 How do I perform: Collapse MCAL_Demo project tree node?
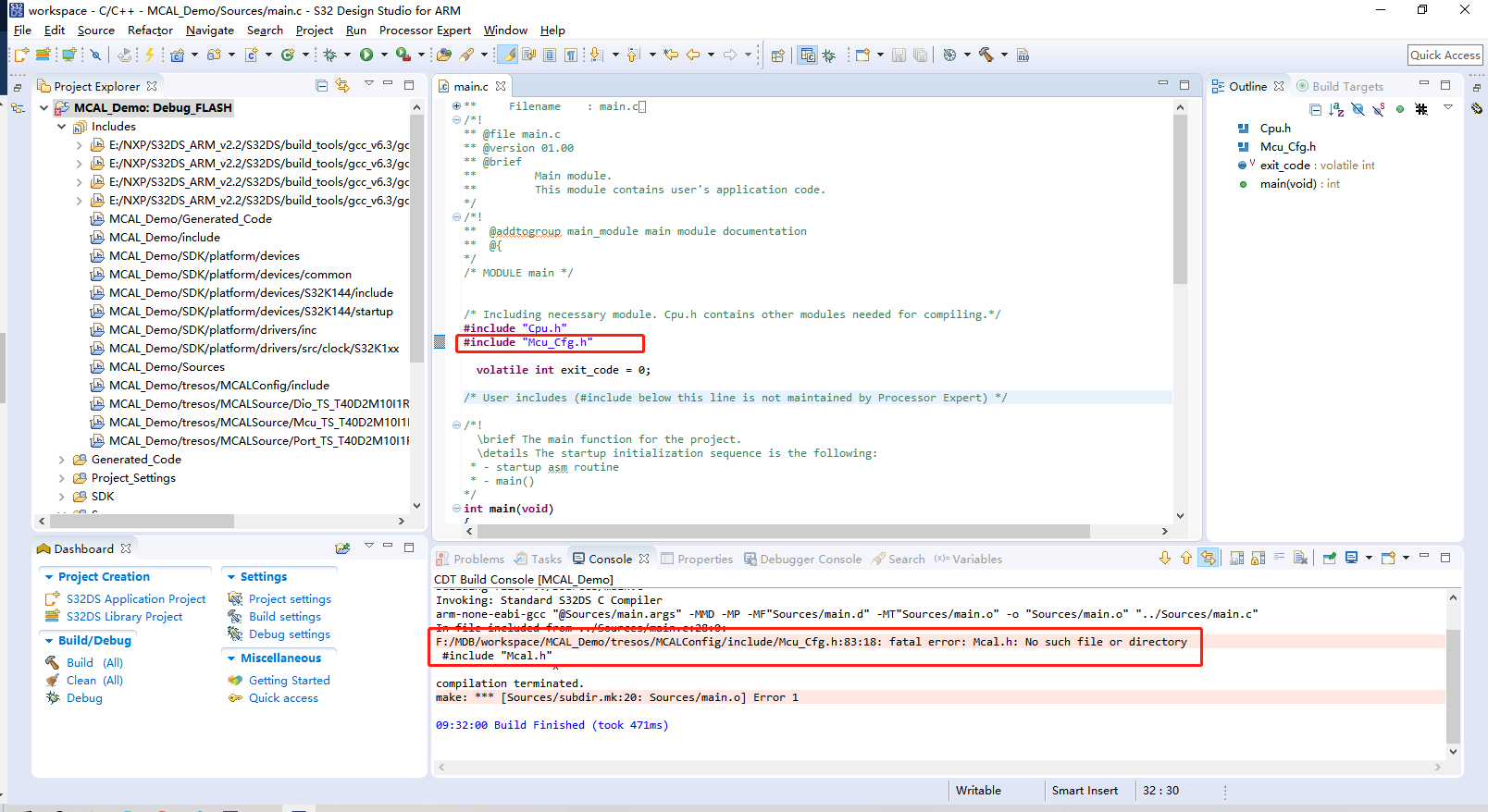(x=43, y=108)
